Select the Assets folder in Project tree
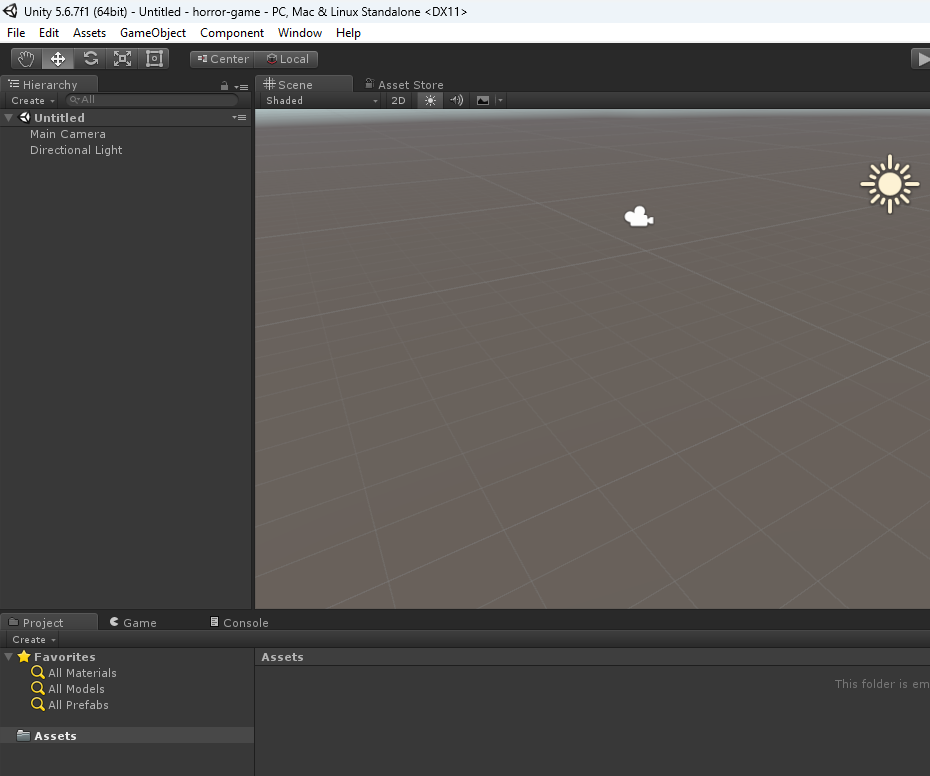Viewport: 930px width, 776px height. pos(127,736)
